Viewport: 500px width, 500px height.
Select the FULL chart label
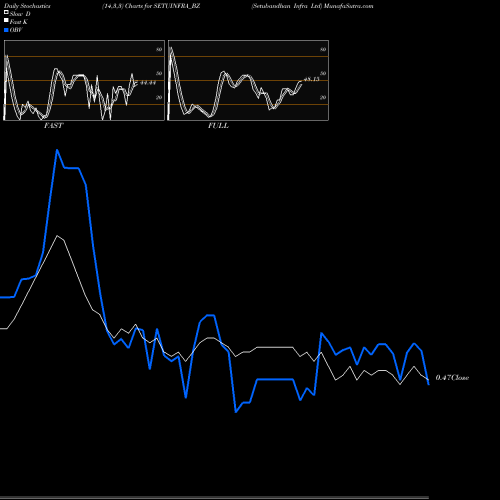pos(218,126)
